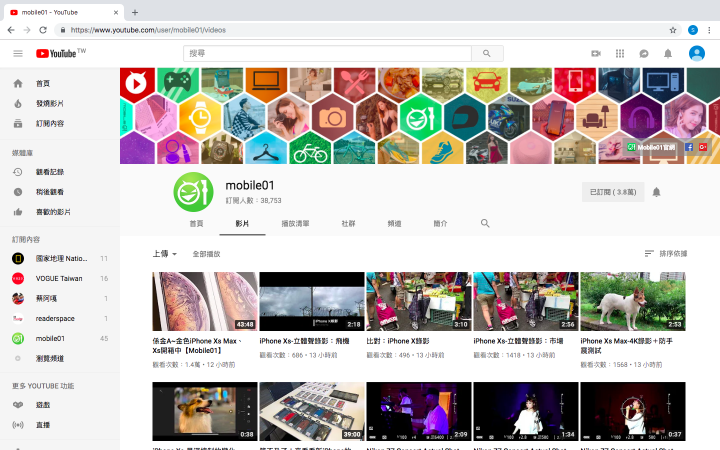The height and width of the screenshot is (450, 720).
Task: Open the 2:56 market video thumbnail
Action: pos(526,301)
